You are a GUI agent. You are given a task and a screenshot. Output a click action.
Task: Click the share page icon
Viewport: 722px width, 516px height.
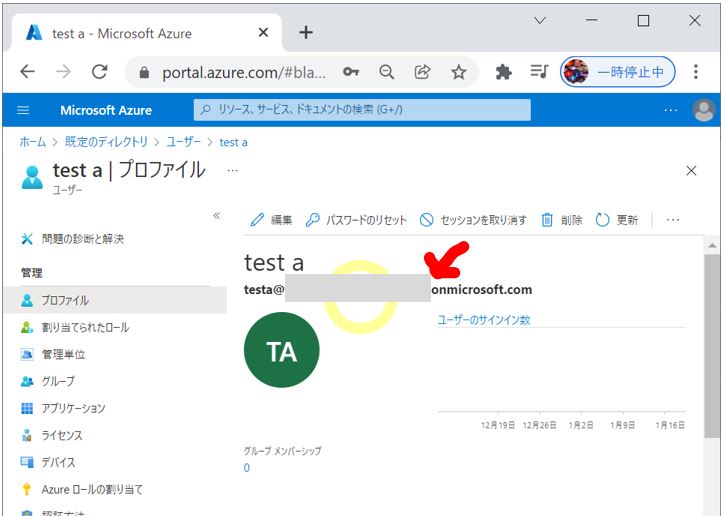[422, 72]
